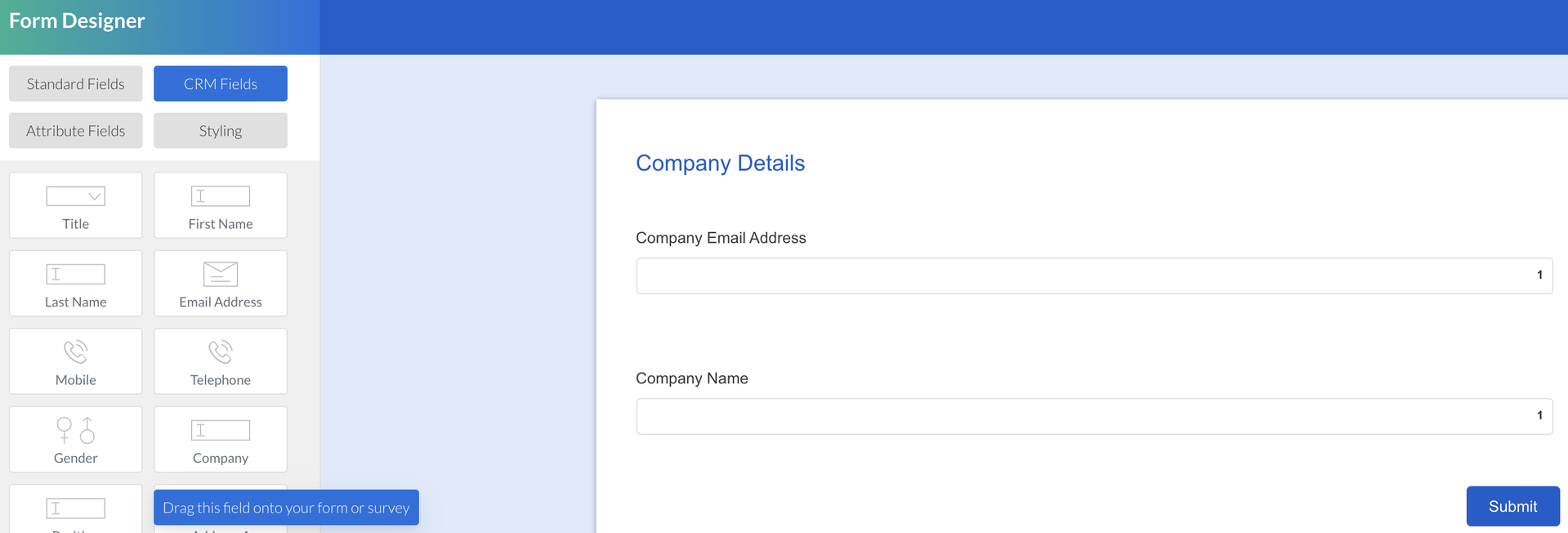Select the Email Address envelope icon
Viewport: 1568px width, 533px height.
click(220, 274)
